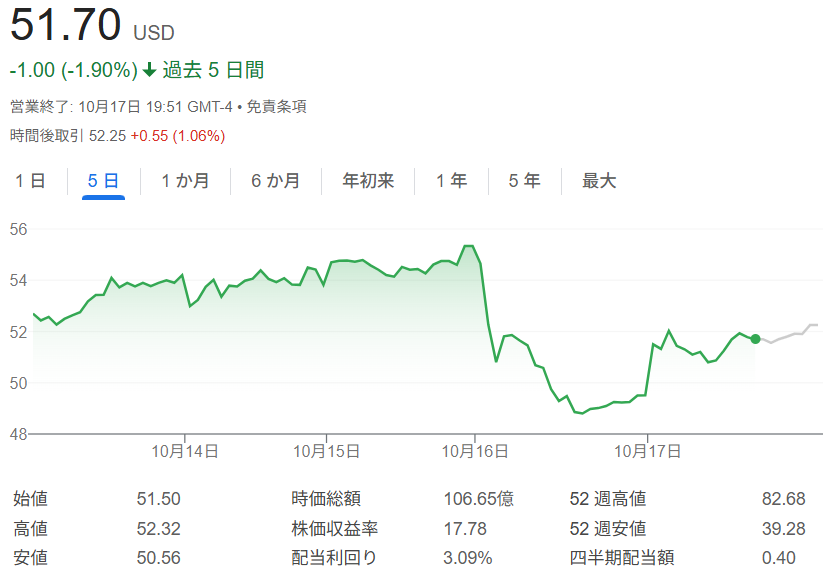Click the 51.70 USD main price
823x577 pixels.
pos(66,25)
